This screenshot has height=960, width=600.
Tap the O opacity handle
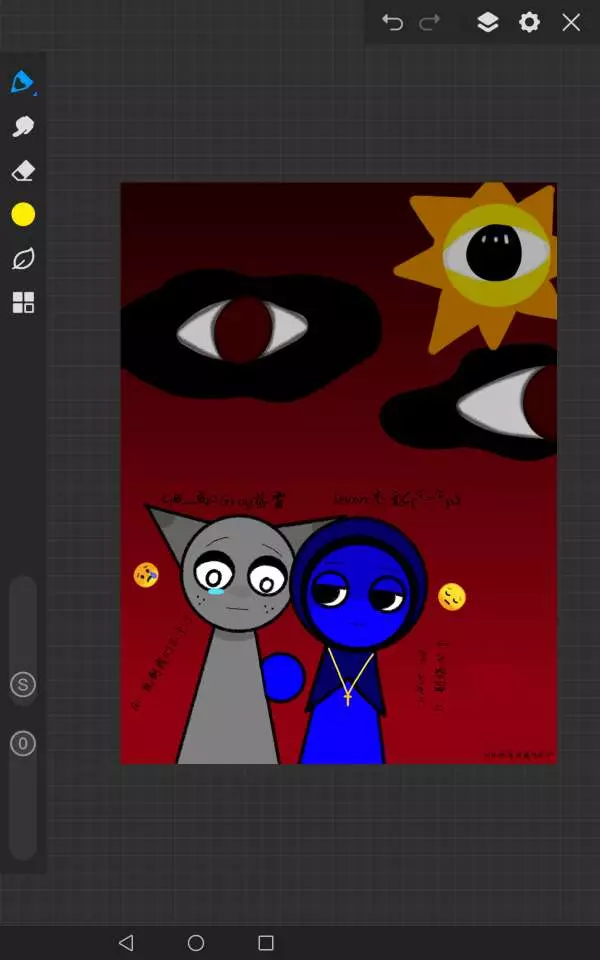point(23,744)
